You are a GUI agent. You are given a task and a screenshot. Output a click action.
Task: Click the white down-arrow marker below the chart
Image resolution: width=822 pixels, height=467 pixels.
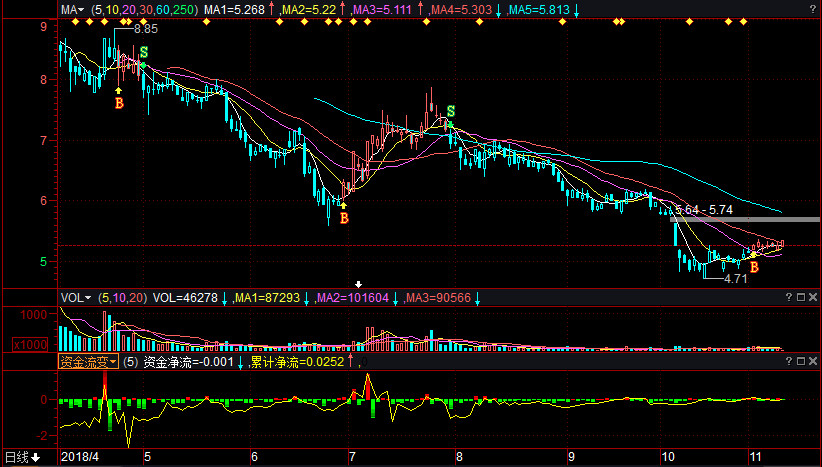point(359,284)
